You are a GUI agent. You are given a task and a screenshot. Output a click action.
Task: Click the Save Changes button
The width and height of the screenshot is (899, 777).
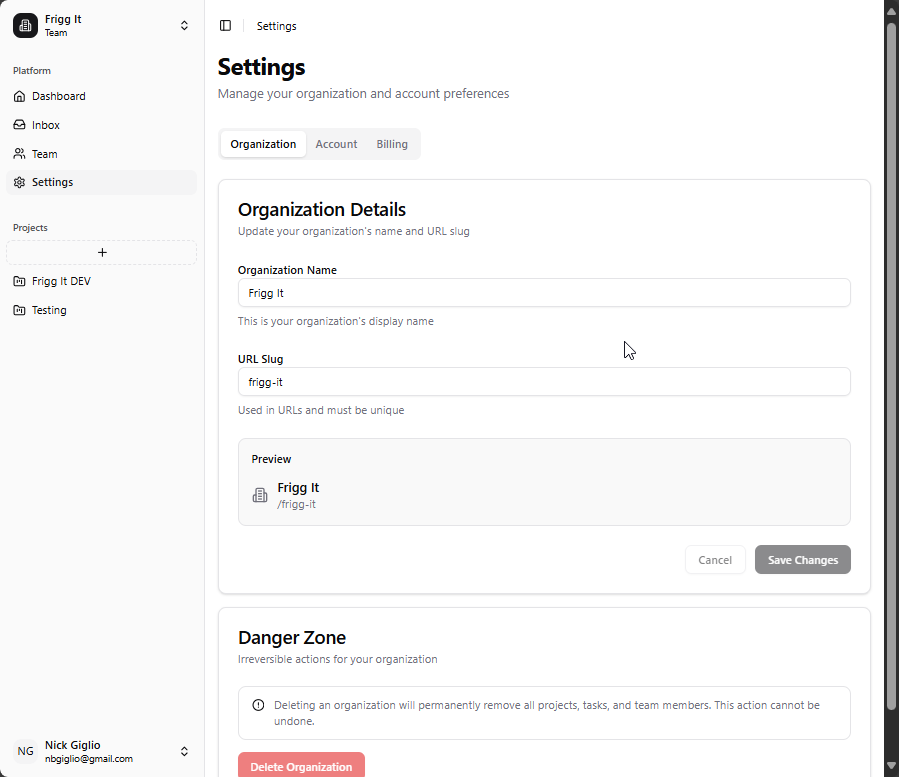[802, 560]
